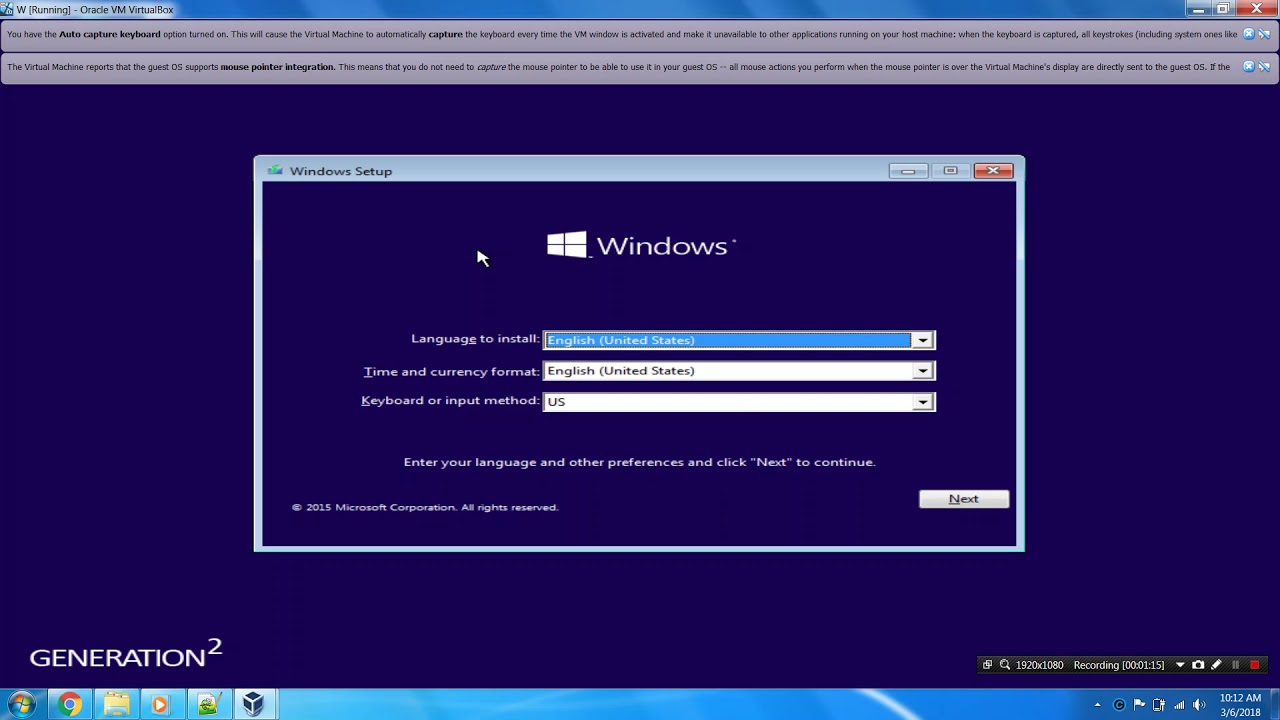This screenshot has width=1280, height=720.
Task: Open the volume speaker tray icon
Action: [1199, 705]
